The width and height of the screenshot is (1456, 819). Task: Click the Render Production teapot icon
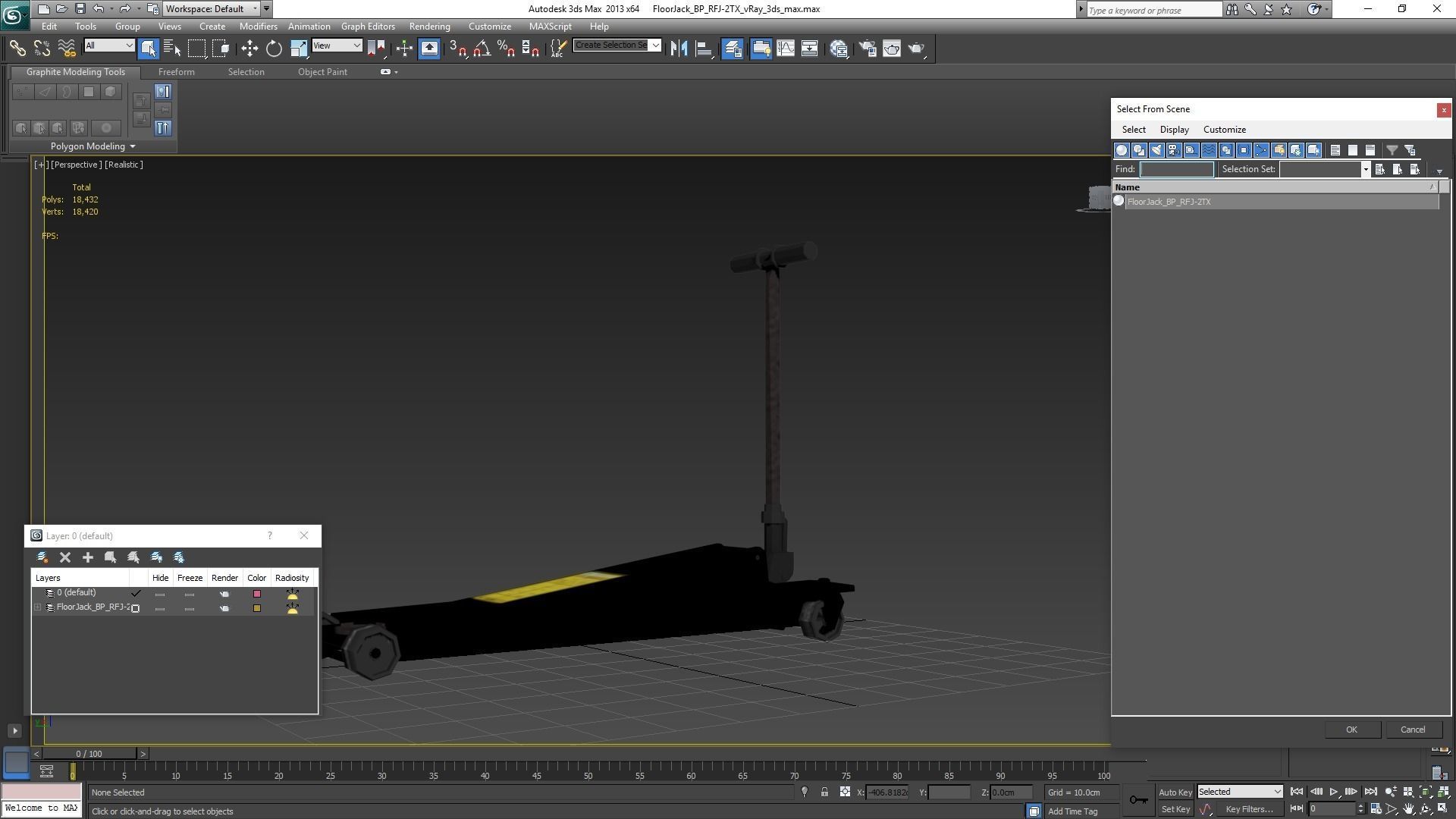(x=917, y=49)
